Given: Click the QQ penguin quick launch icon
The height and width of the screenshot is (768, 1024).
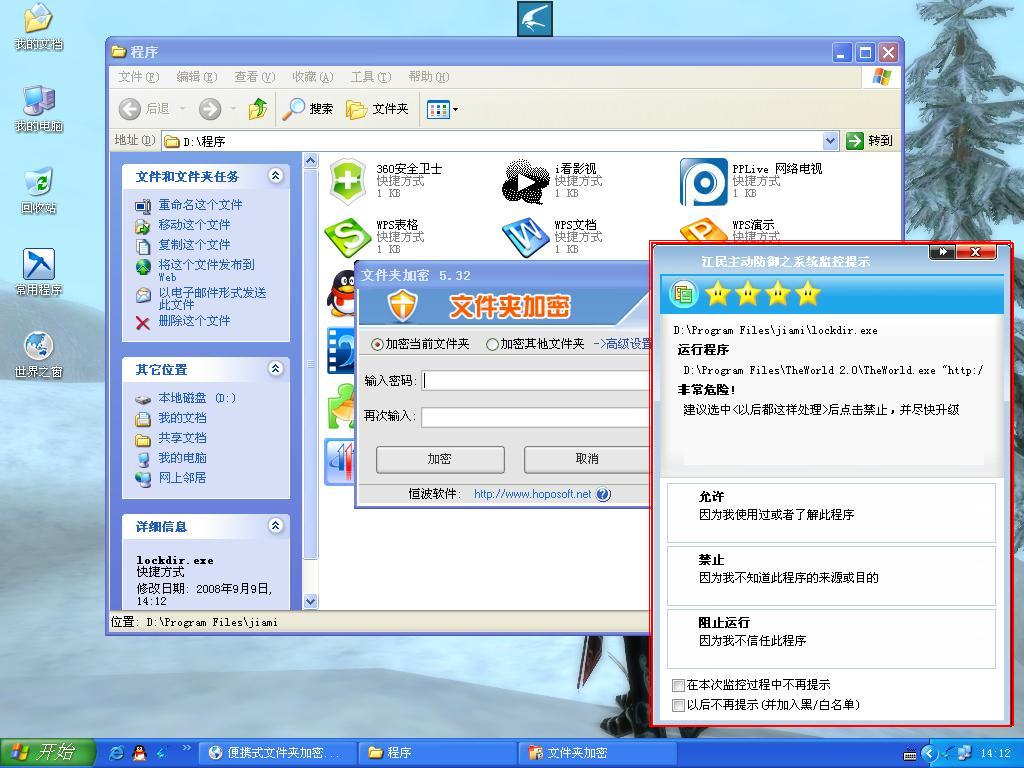Looking at the screenshot, I should [x=139, y=753].
